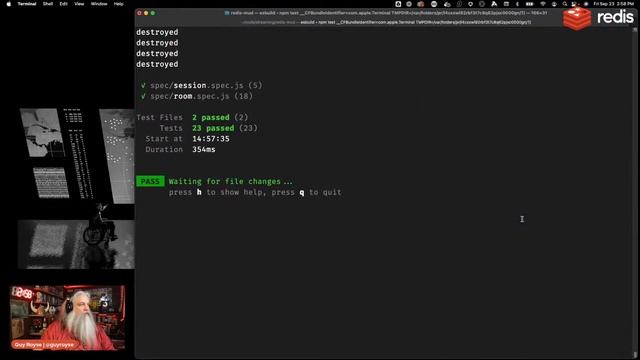Image resolution: width=640 pixels, height=360 pixels.
Task: Click the Wi-Fi status icon
Action: [x=543, y=4]
